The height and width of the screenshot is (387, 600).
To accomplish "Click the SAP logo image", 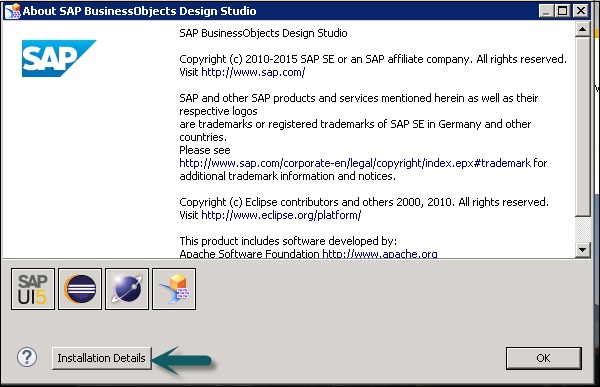I will [59, 58].
